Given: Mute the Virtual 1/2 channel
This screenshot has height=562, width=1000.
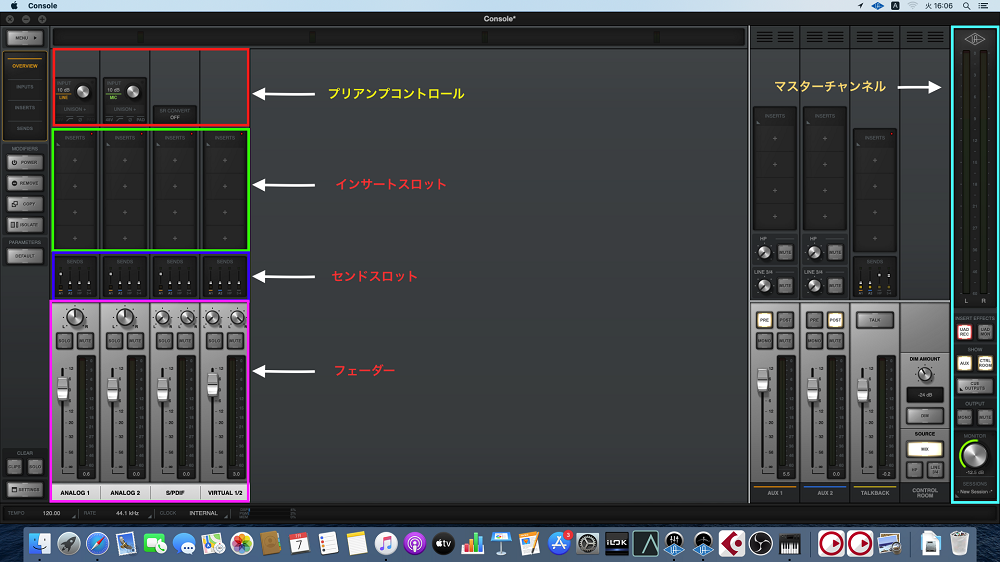Looking at the screenshot, I should pyautogui.click(x=235, y=341).
